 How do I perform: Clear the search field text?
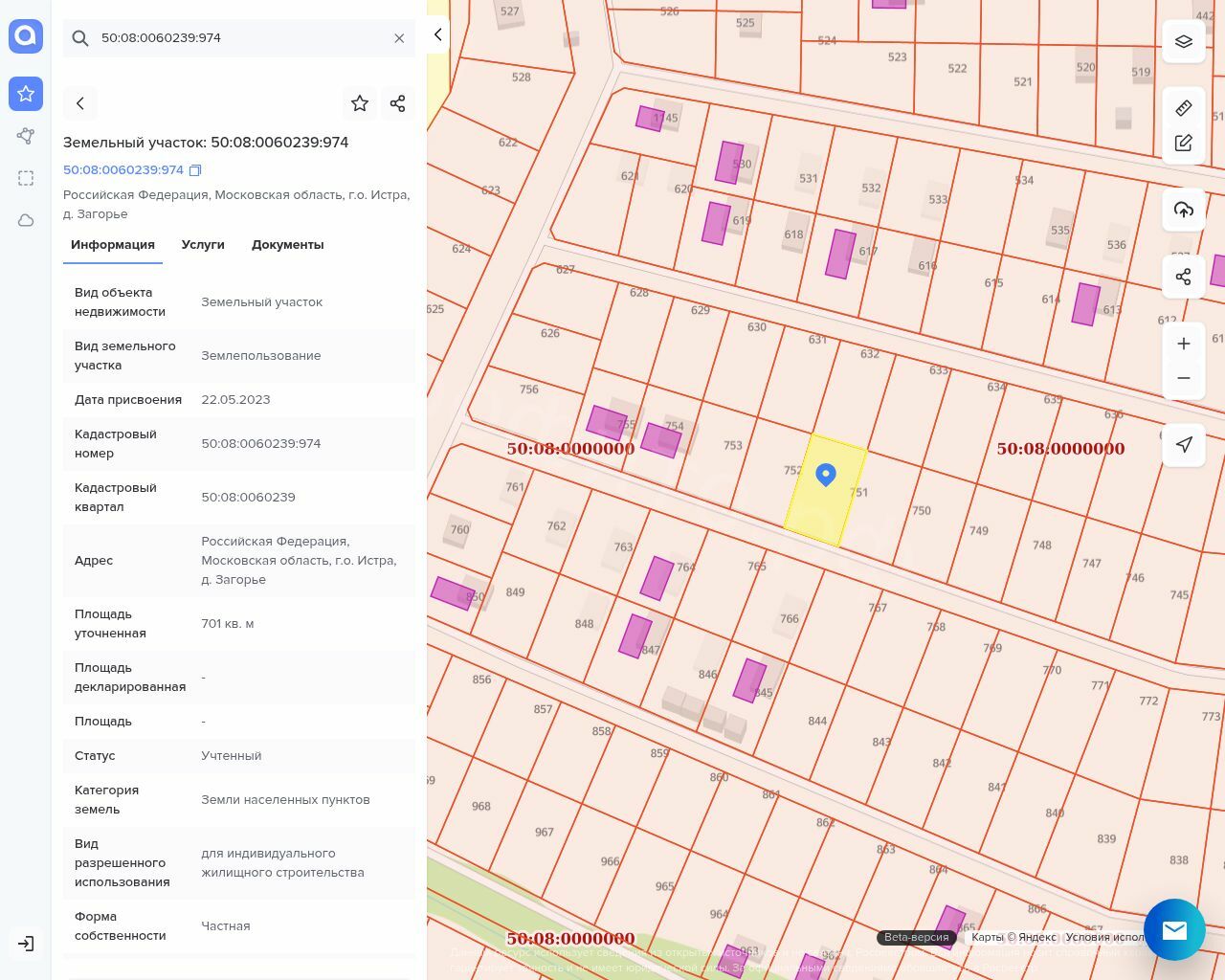tap(399, 38)
